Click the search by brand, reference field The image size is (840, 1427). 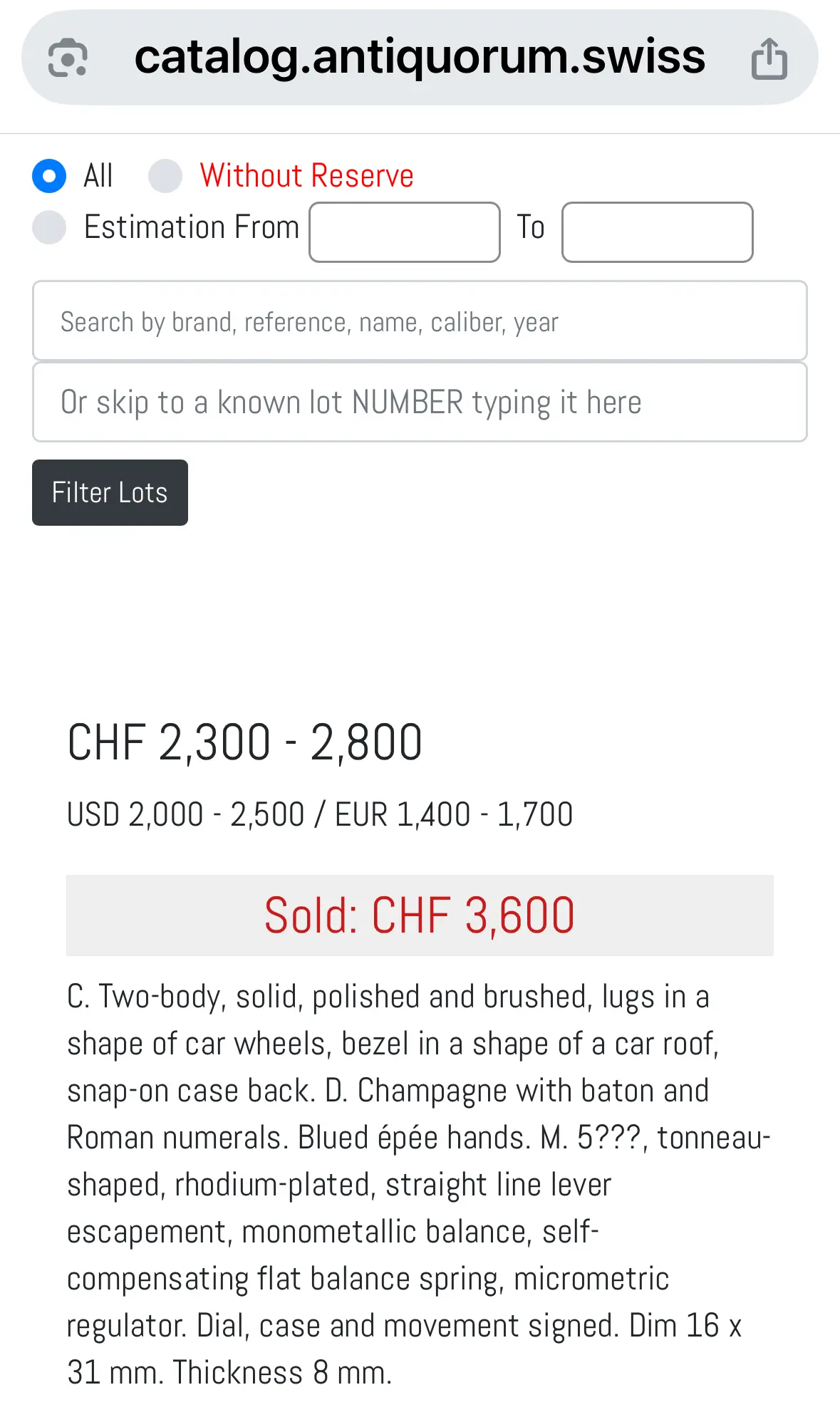click(x=420, y=321)
